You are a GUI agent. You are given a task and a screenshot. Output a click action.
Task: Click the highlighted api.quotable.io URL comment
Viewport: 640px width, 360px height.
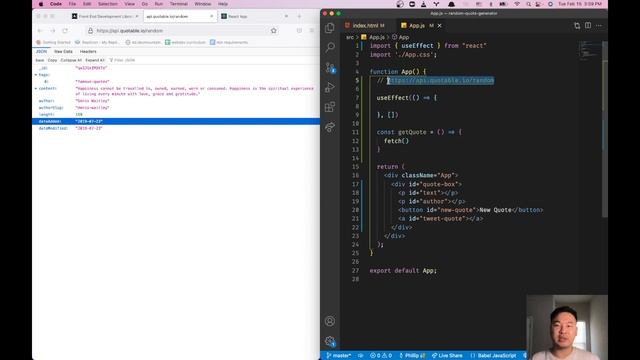[440, 80]
